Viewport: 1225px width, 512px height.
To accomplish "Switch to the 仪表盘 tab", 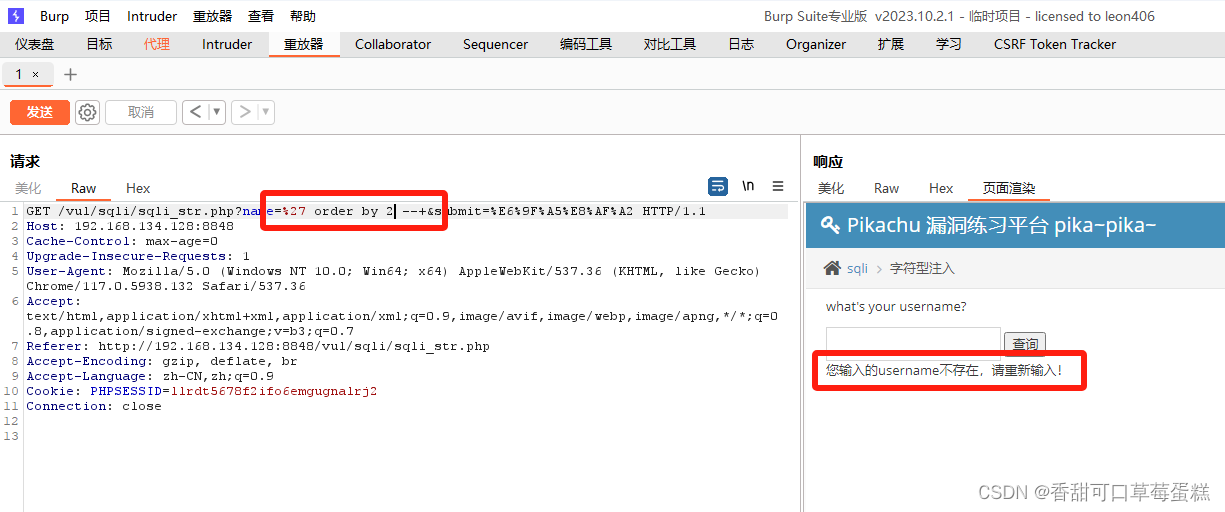I will (x=35, y=44).
